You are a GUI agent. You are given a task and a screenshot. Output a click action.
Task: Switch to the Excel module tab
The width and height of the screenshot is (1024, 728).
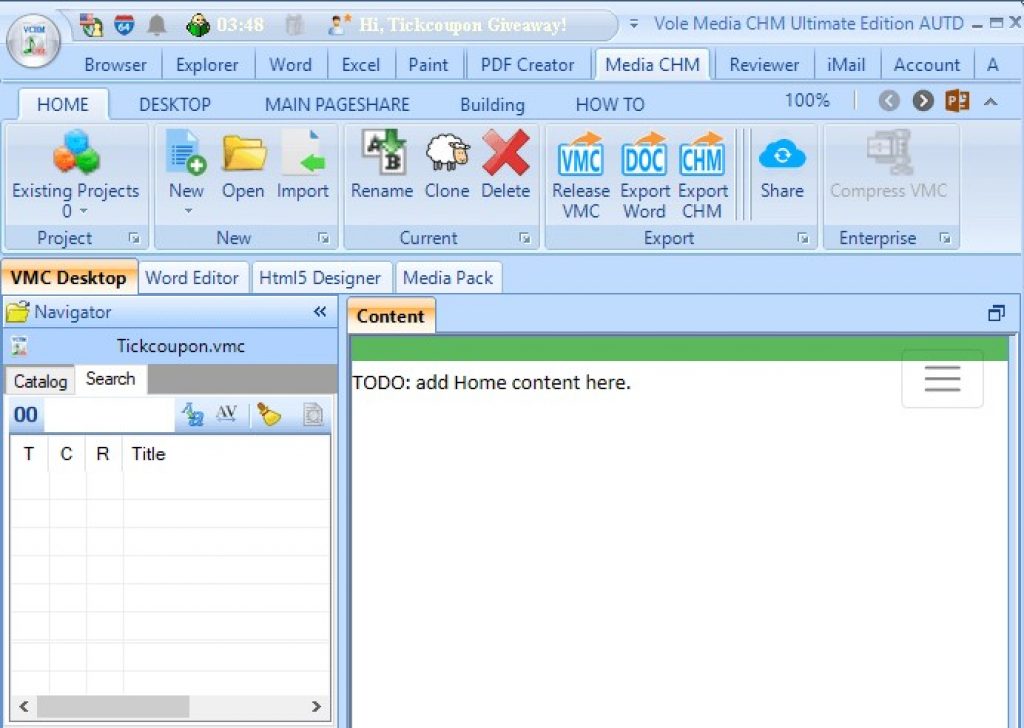pos(360,65)
